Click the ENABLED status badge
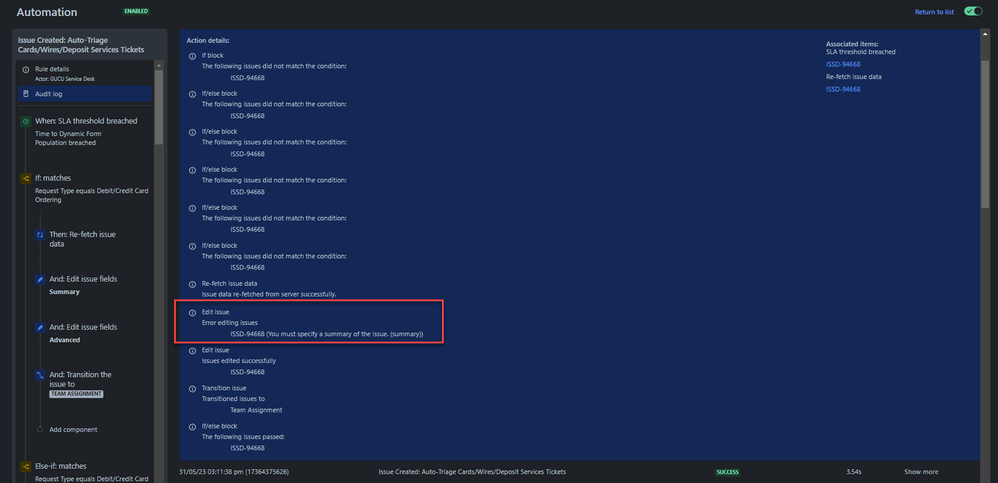Viewport: 998px width, 483px height. point(136,11)
